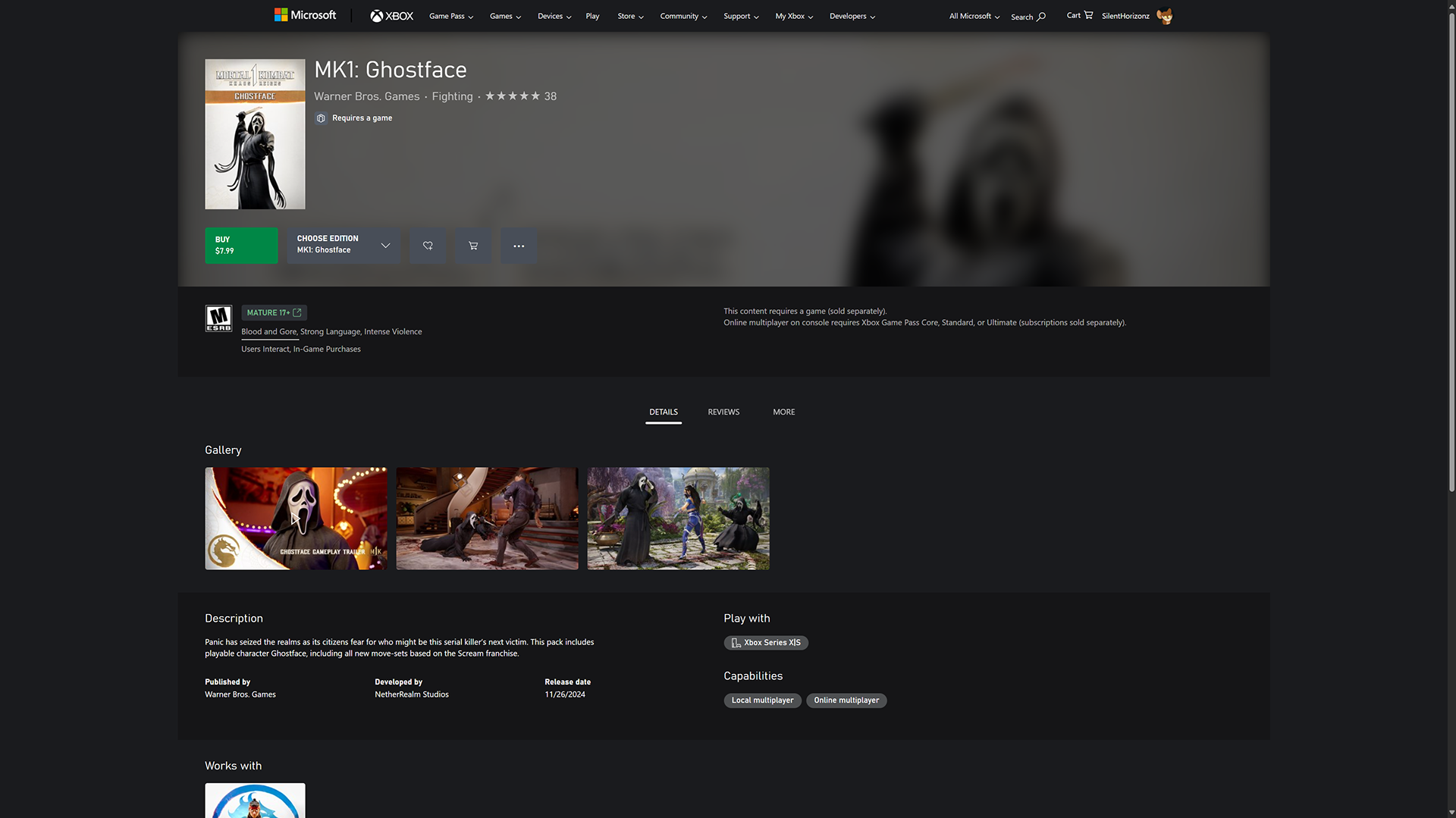
Task: Open the more options ellipsis button
Action: click(519, 246)
